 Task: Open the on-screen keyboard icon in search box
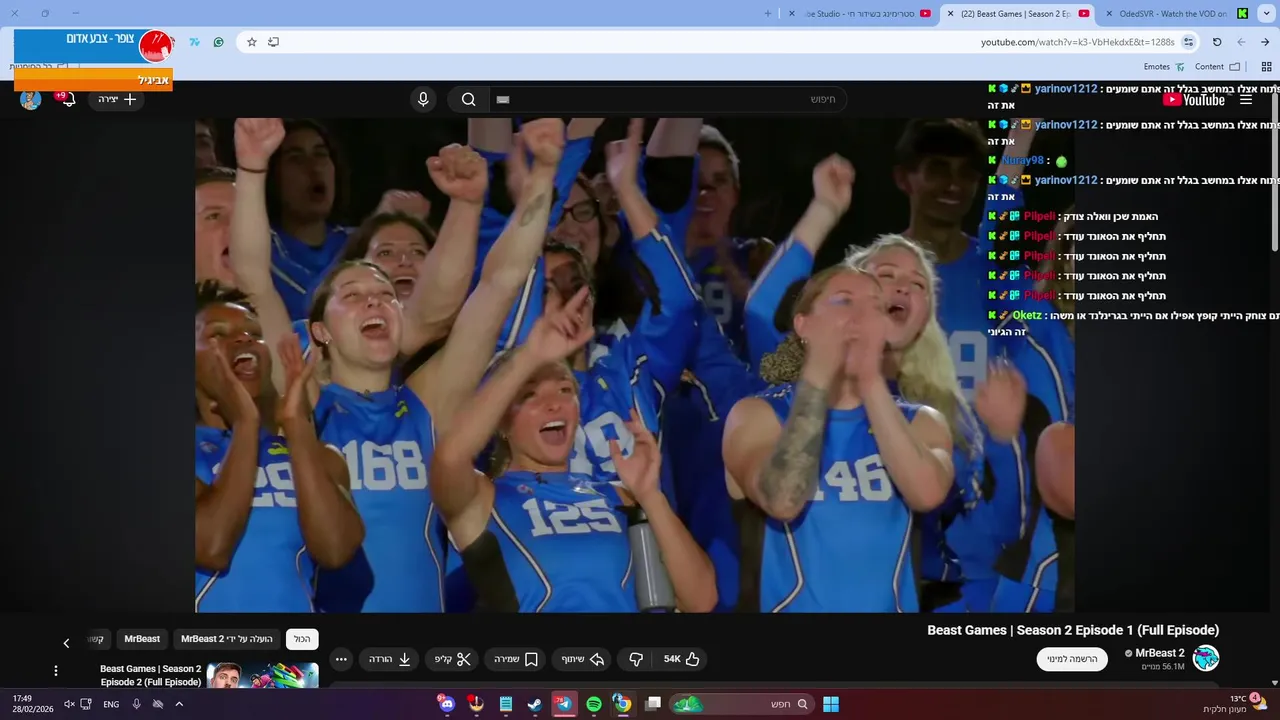[503, 99]
